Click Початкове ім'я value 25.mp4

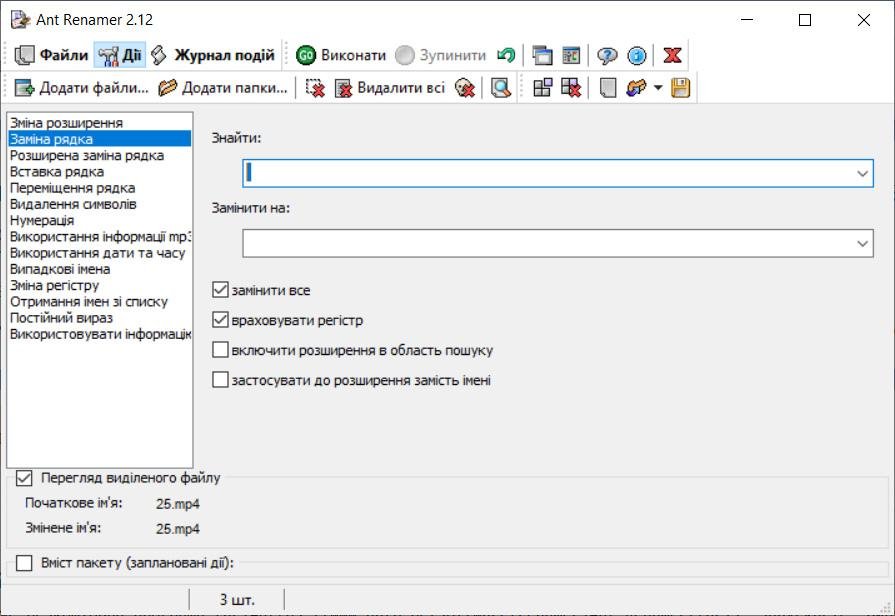pos(178,504)
